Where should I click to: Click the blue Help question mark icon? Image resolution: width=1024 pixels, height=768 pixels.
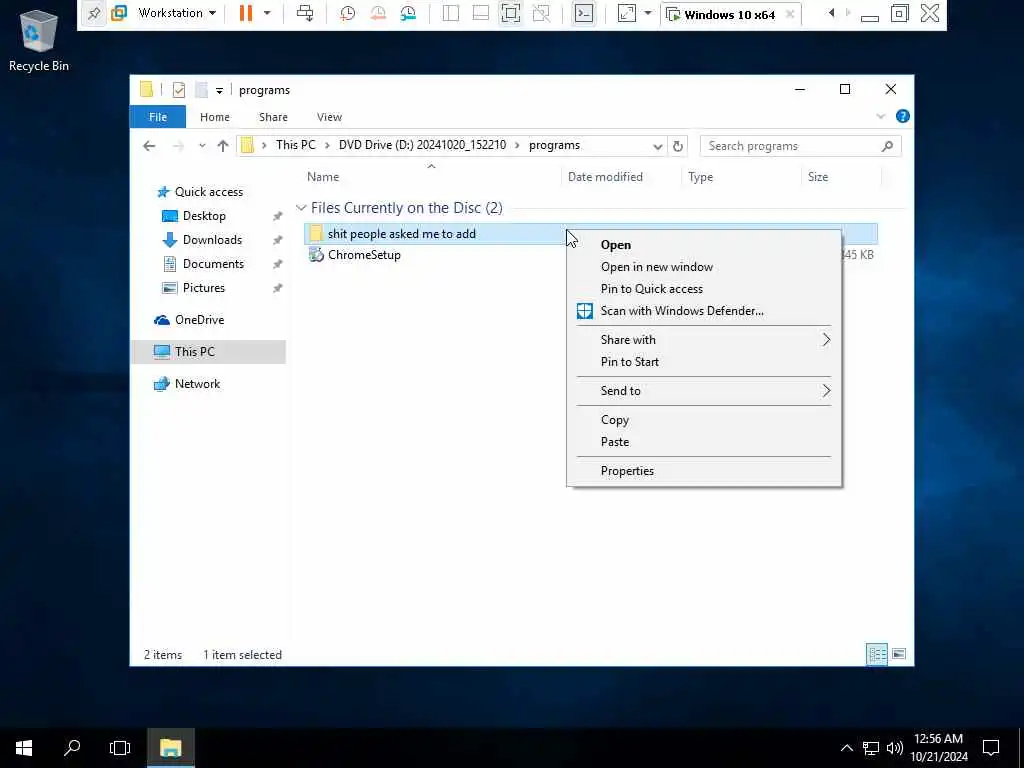coord(903,116)
